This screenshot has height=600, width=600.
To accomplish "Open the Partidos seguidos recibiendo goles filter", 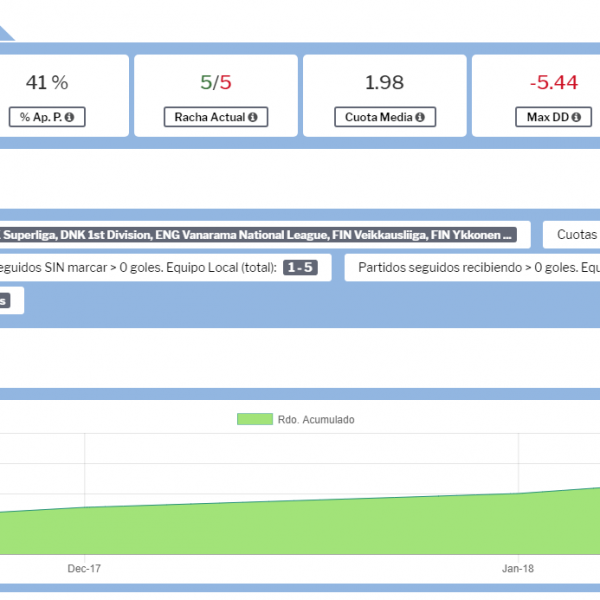I will [475, 268].
